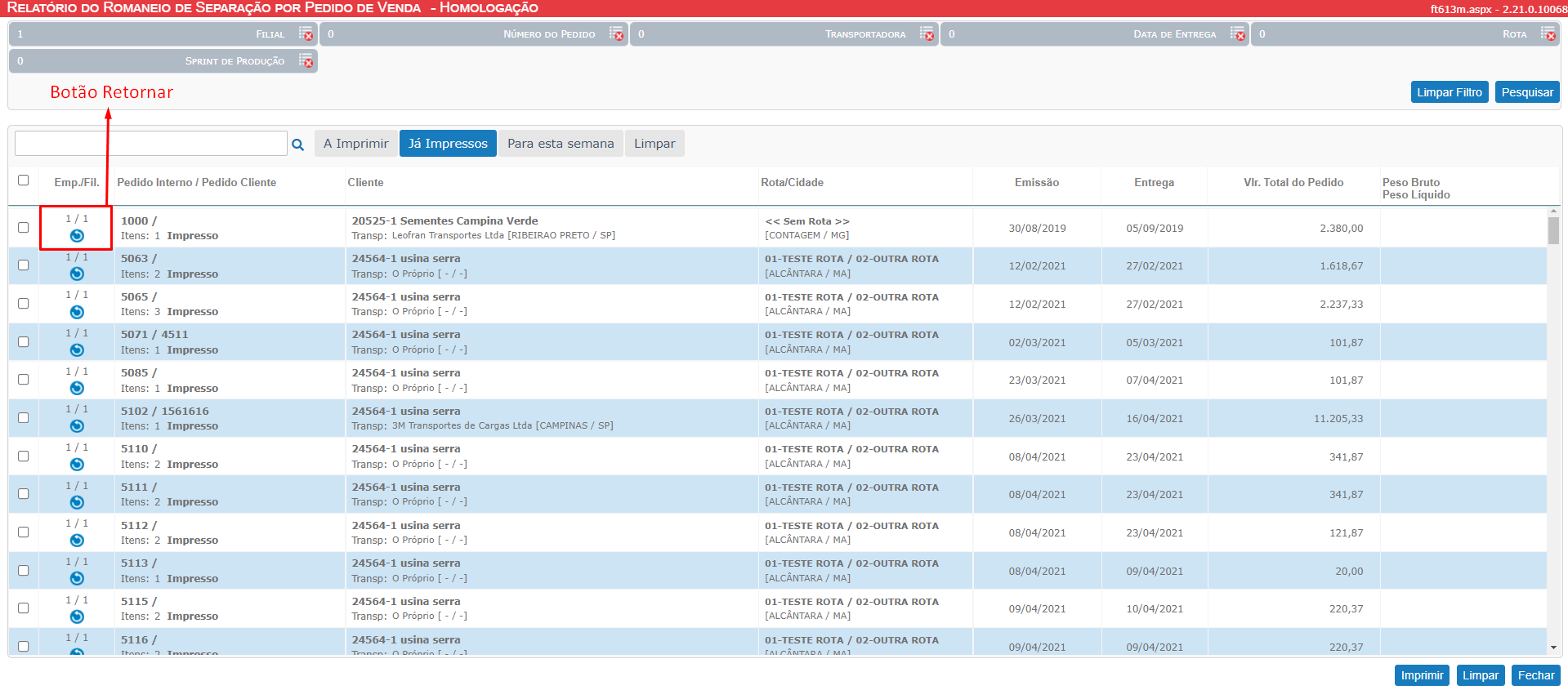The width and height of the screenshot is (1568, 690).
Task: Check the row for pedido 5113
Action: [x=23, y=570]
